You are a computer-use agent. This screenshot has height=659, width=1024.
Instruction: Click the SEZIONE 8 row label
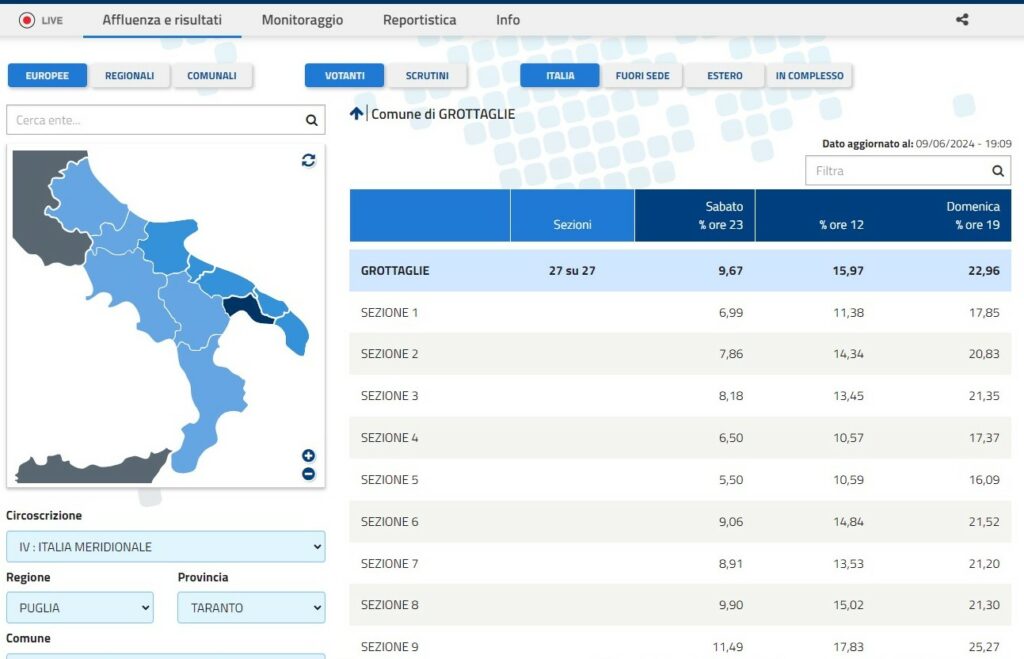(x=389, y=605)
